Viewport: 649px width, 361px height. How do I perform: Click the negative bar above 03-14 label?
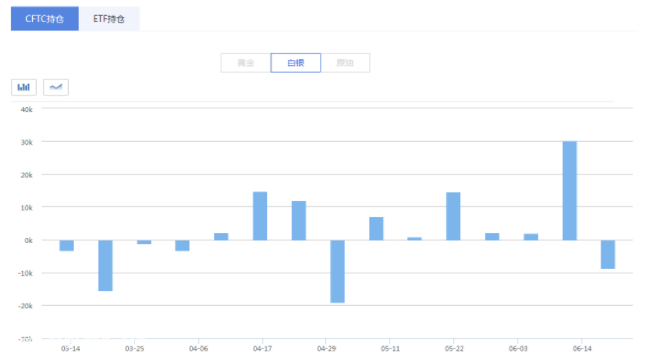[67, 245]
